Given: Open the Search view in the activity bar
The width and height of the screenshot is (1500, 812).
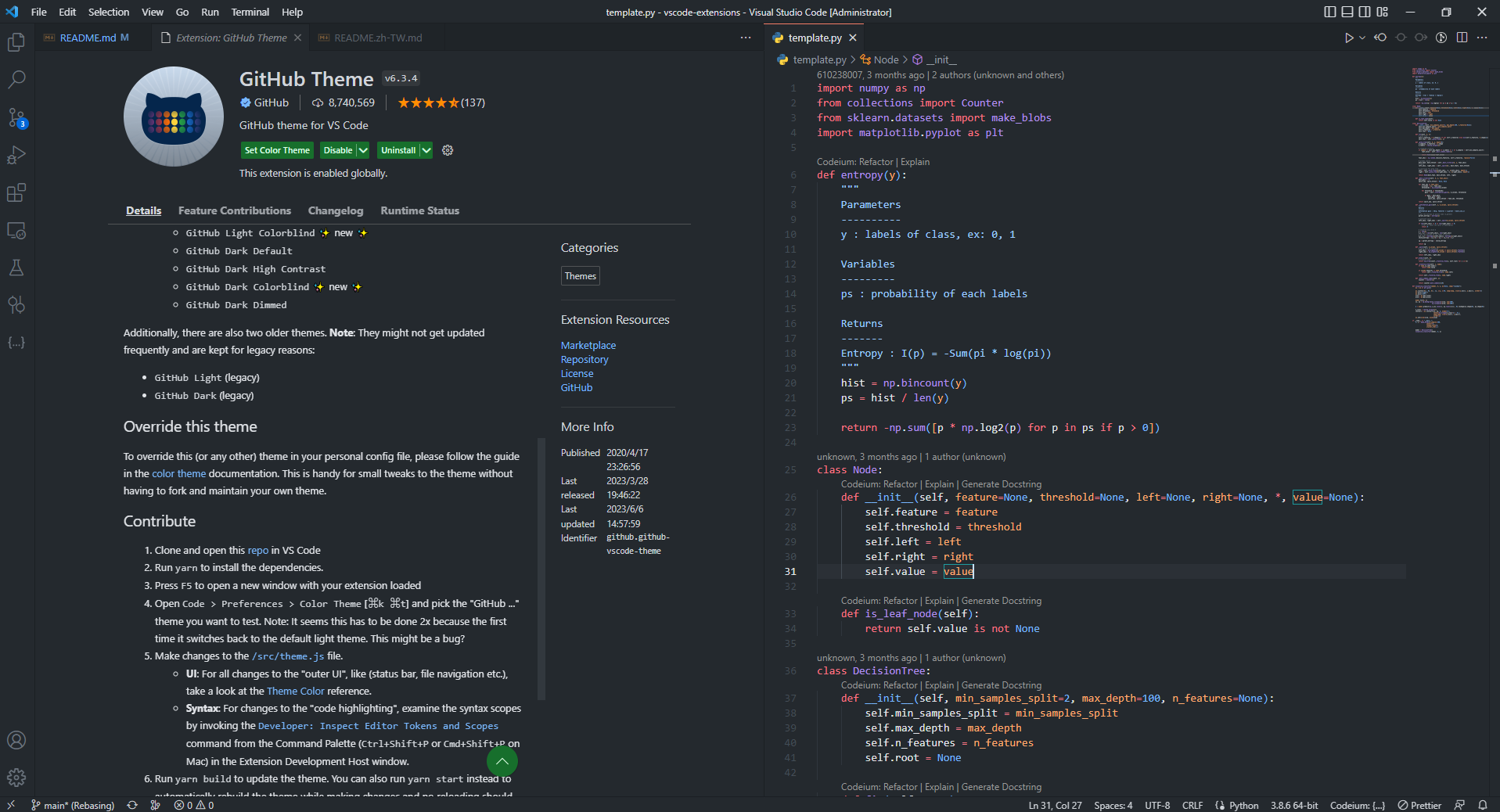Looking at the screenshot, I should tap(16, 80).
